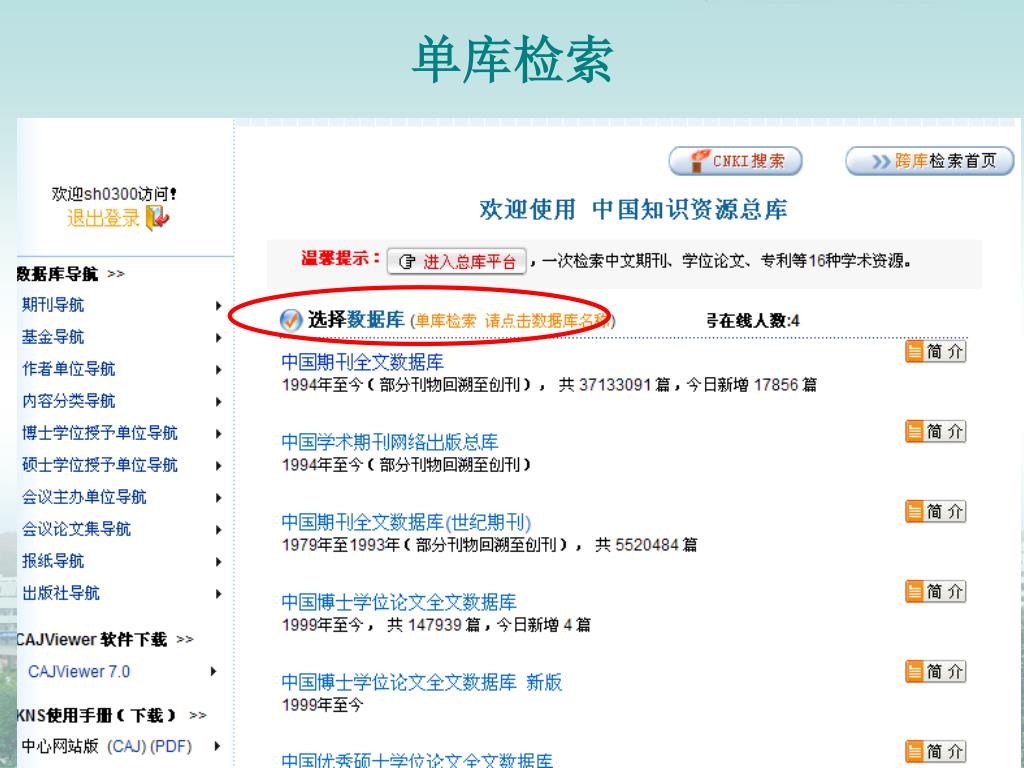Open 中国期刊全文数据库 link
Screen dimensions: 1024x768
tap(362, 362)
